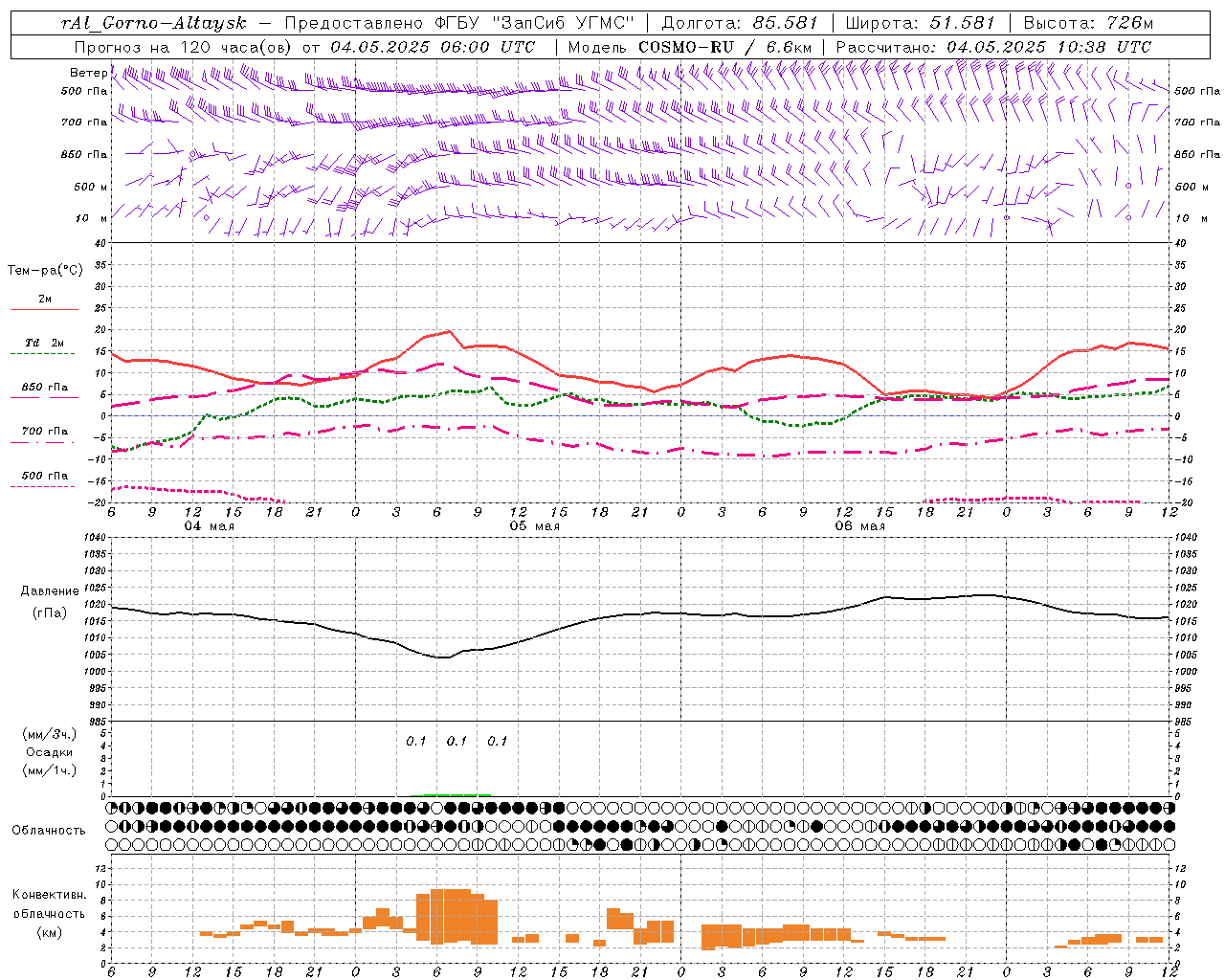Click the 'Тем-ра(°C)' axis label
The width and height of the screenshot is (1225, 980).
pyautogui.click(x=45, y=271)
